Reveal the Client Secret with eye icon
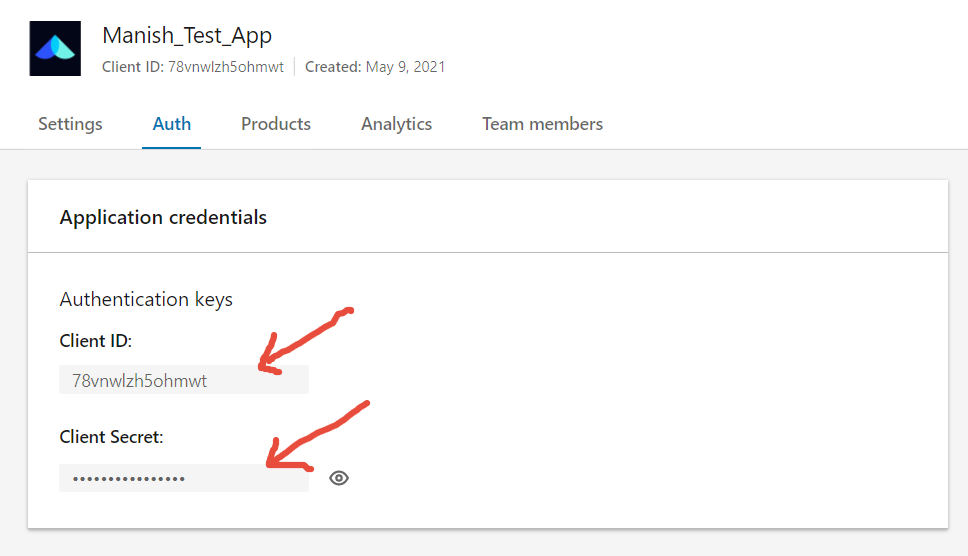This screenshot has height=556, width=968. 339,478
